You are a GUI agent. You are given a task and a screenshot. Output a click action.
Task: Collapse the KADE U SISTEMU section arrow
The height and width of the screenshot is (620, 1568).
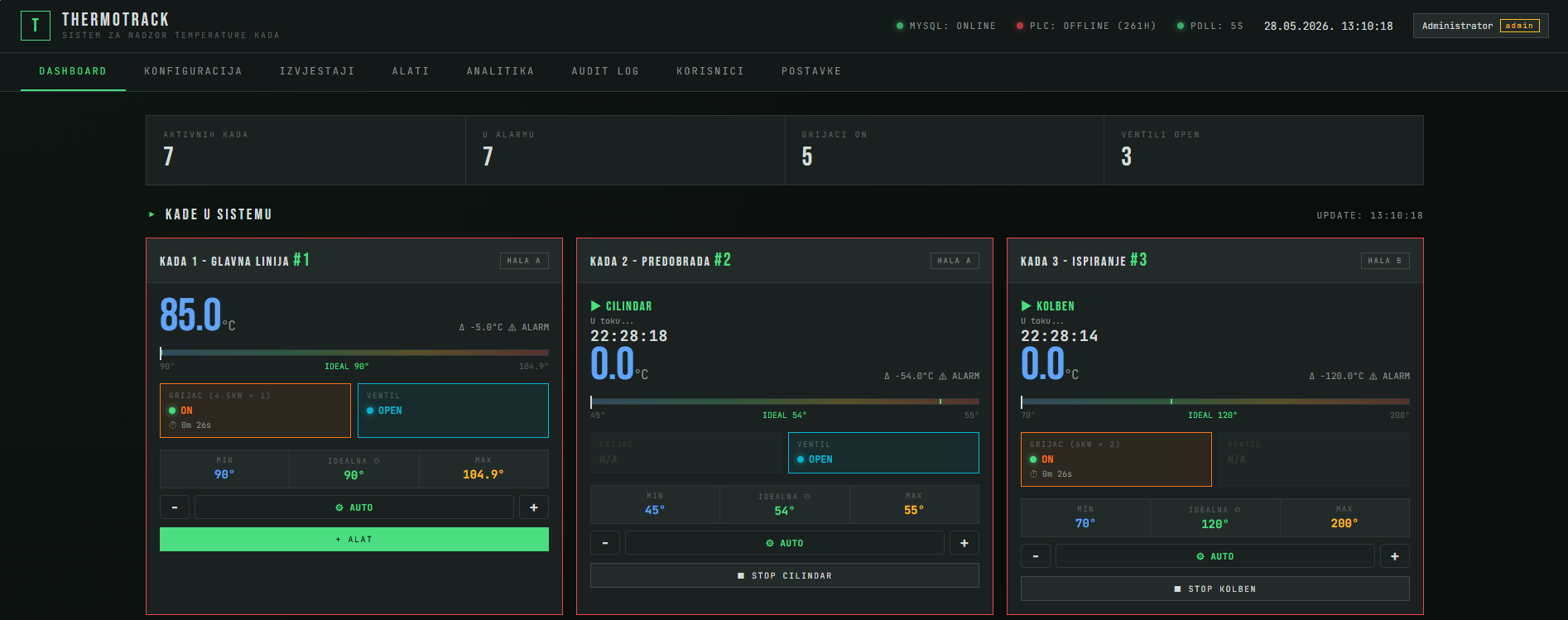point(152,214)
